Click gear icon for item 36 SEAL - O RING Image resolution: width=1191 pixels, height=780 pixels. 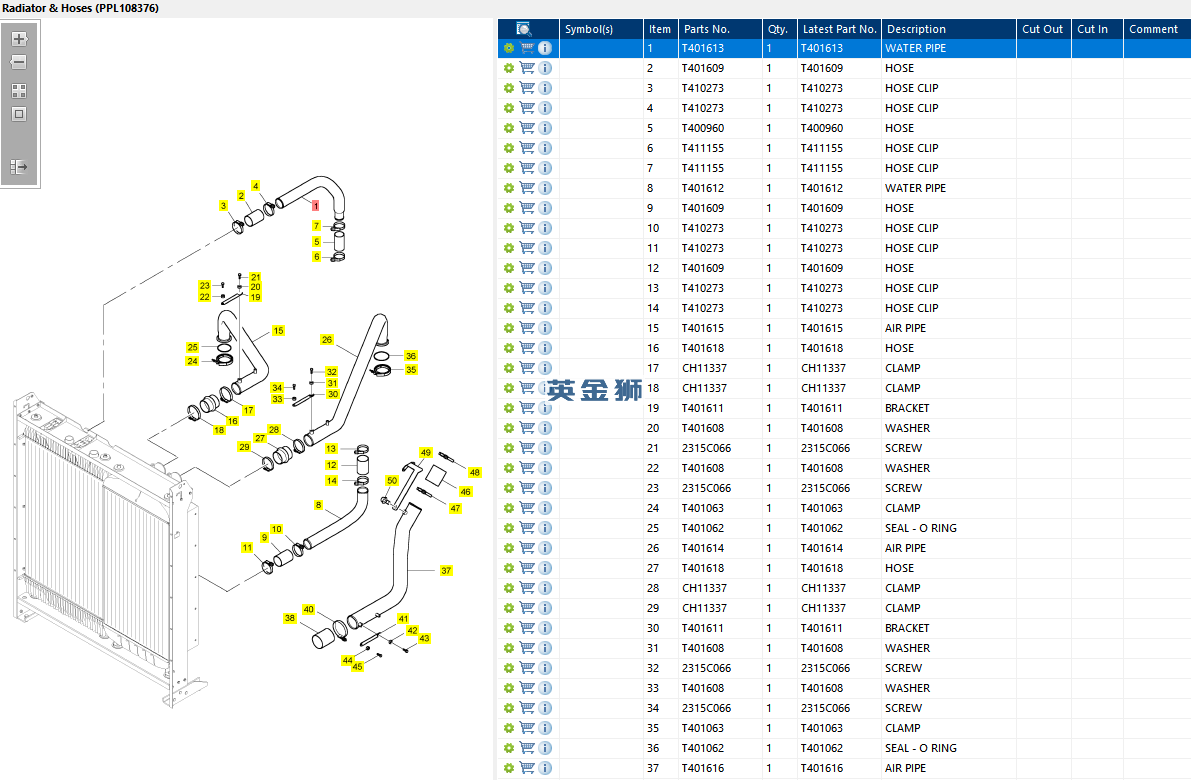(x=509, y=749)
